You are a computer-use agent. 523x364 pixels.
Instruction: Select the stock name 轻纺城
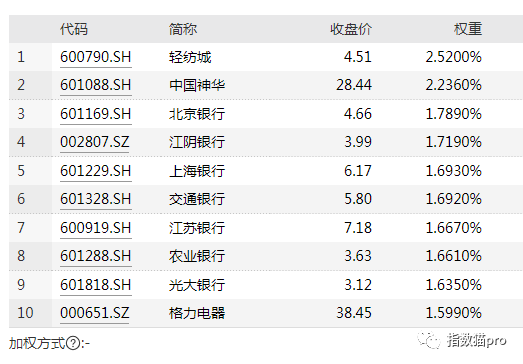190,57
